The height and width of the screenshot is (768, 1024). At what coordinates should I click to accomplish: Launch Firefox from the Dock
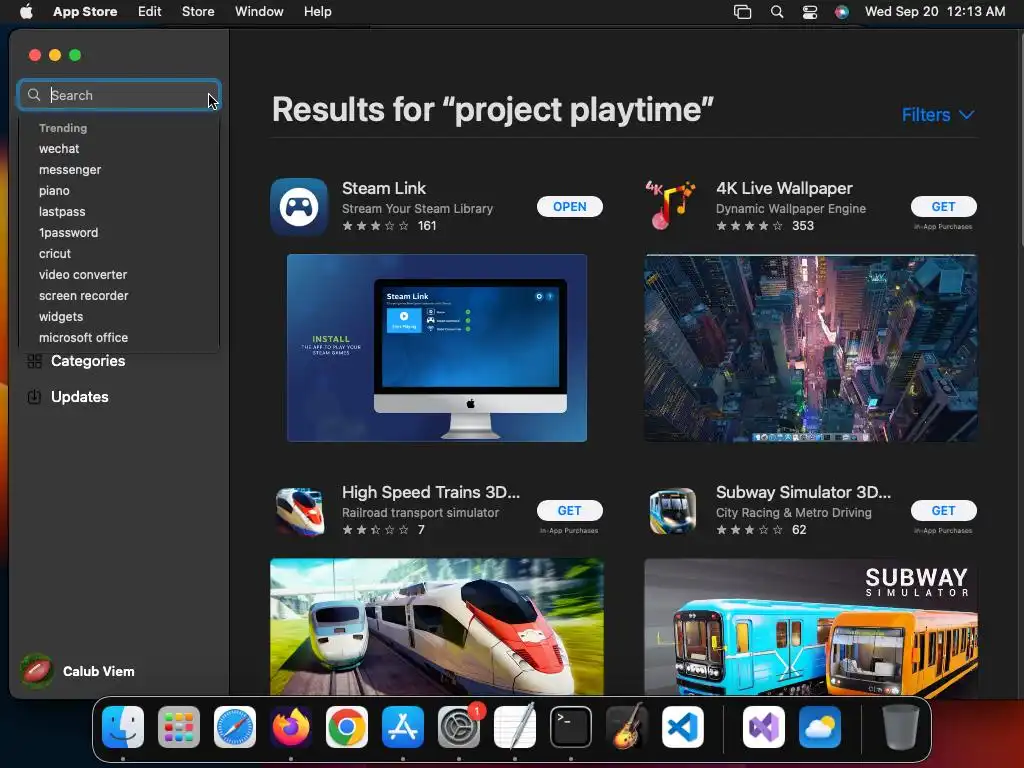[291, 727]
